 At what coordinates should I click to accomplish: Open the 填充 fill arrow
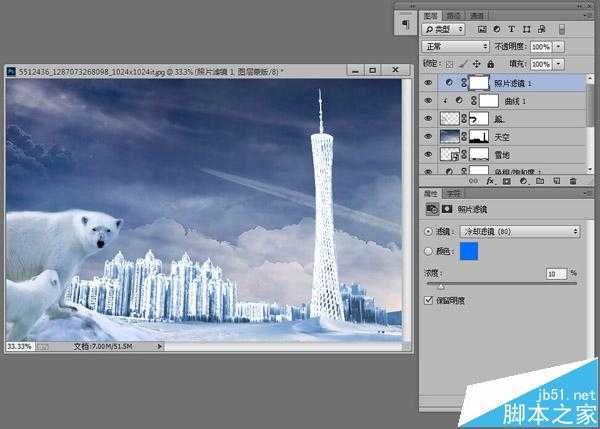[559, 64]
